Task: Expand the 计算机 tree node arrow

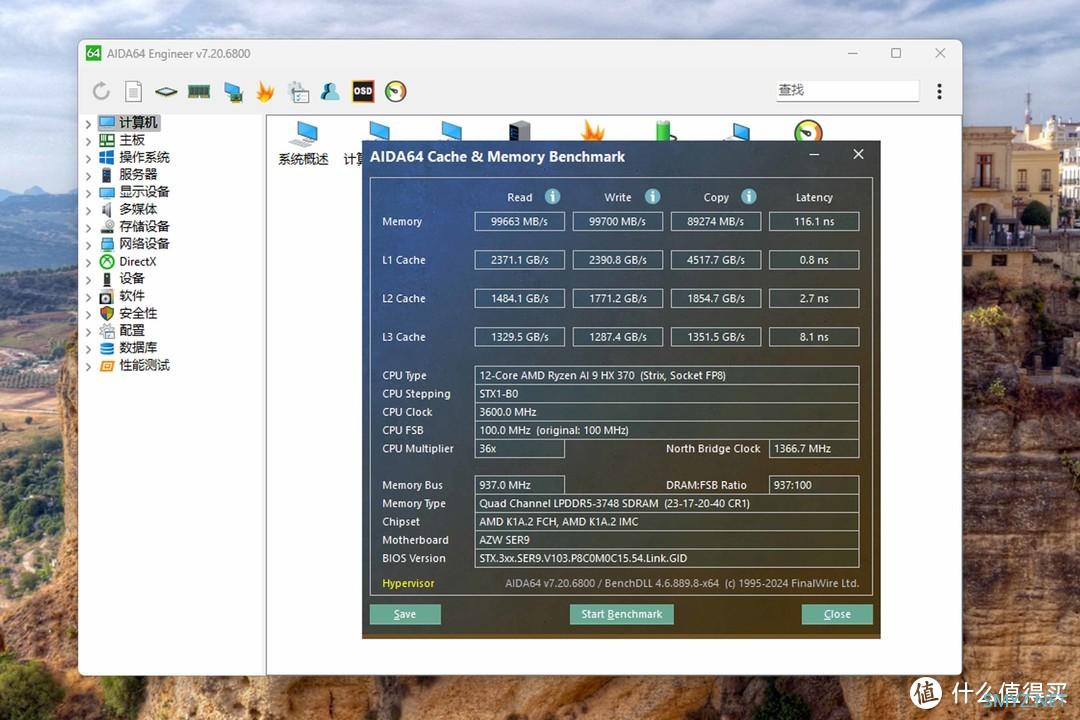Action: [x=88, y=124]
